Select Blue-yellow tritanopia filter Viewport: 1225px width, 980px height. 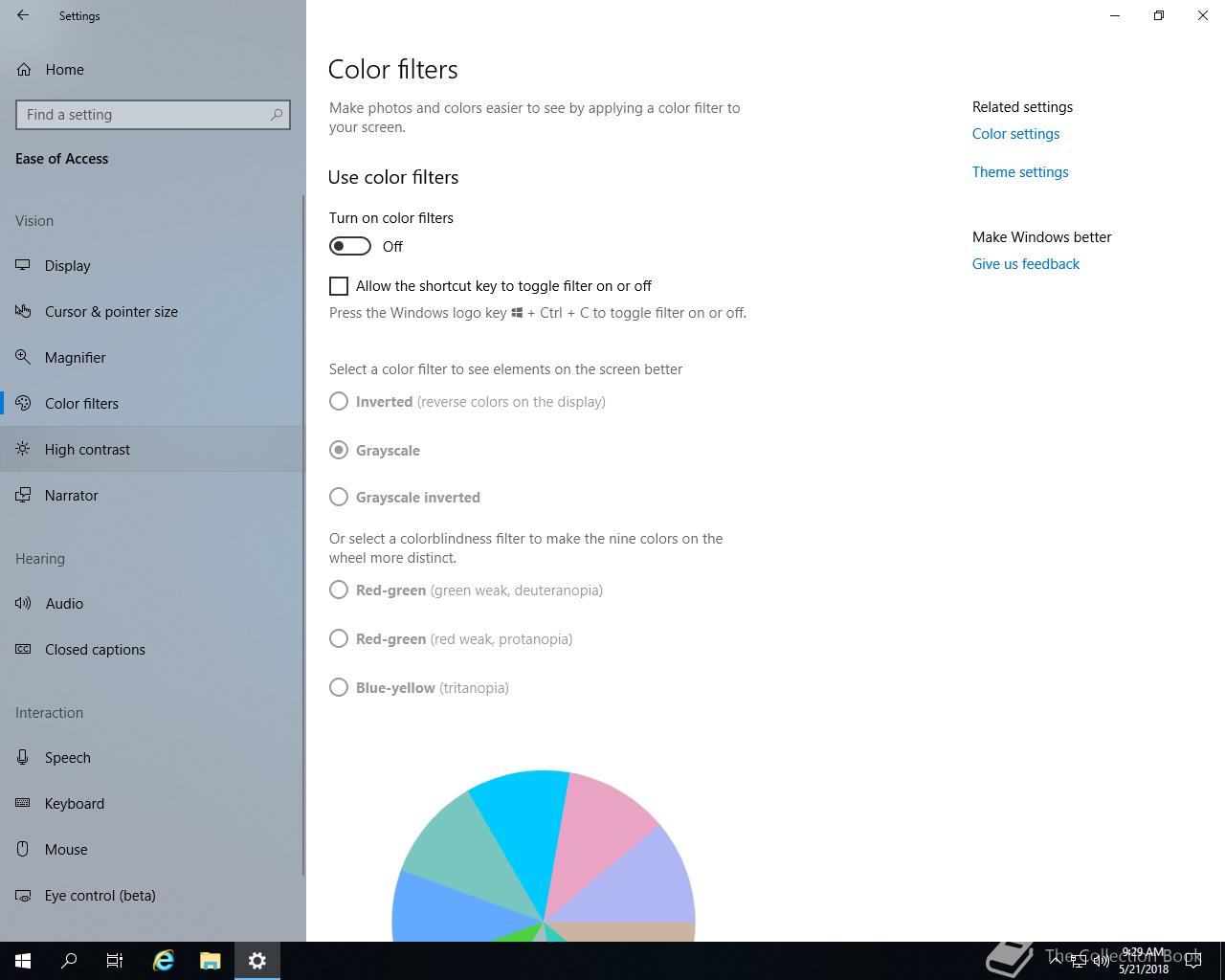pyautogui.click(x=339, y=687)
